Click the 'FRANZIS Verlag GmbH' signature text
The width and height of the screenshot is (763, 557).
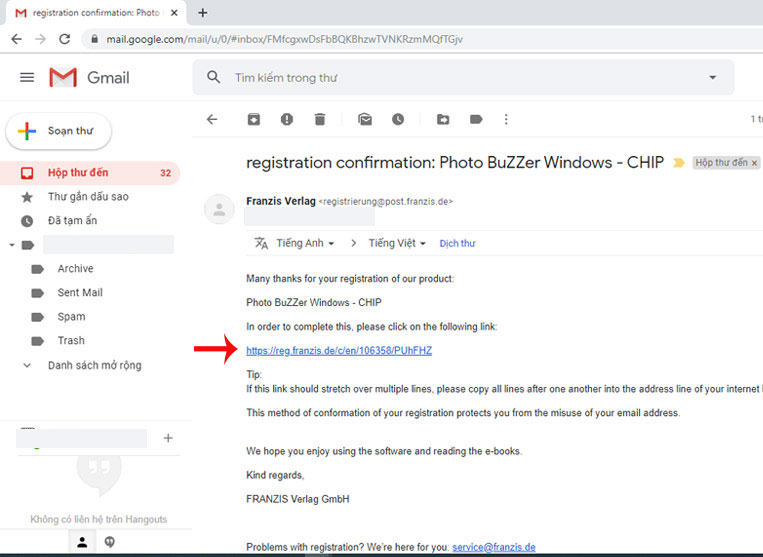click(298, 499)
